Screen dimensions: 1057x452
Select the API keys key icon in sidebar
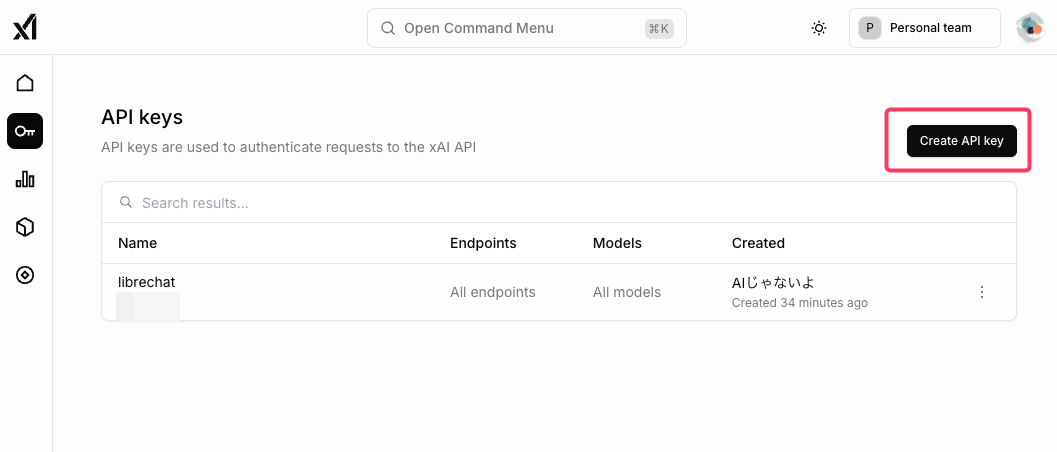click(25, 131)
